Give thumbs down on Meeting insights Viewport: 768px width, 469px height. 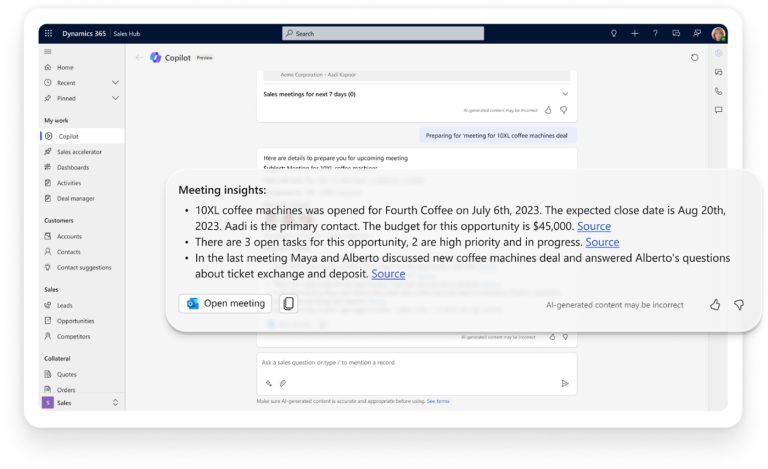point(739,304)
